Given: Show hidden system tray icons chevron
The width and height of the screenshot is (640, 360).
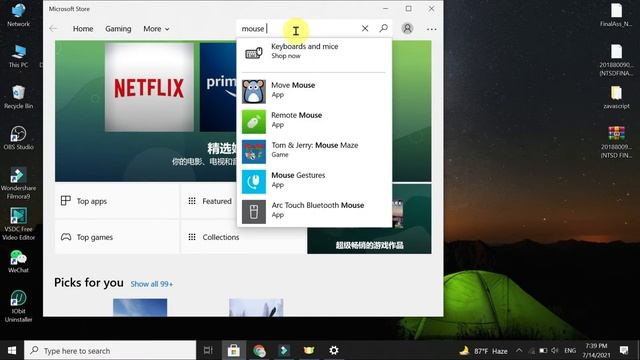Looking at the screenshot, I should click(519, 351).
